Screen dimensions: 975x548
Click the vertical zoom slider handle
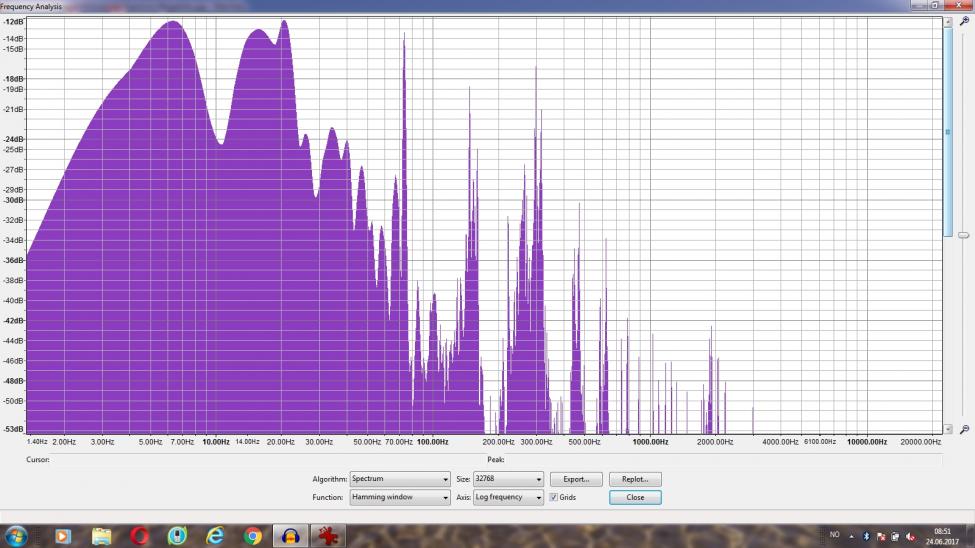click(963, 235)
